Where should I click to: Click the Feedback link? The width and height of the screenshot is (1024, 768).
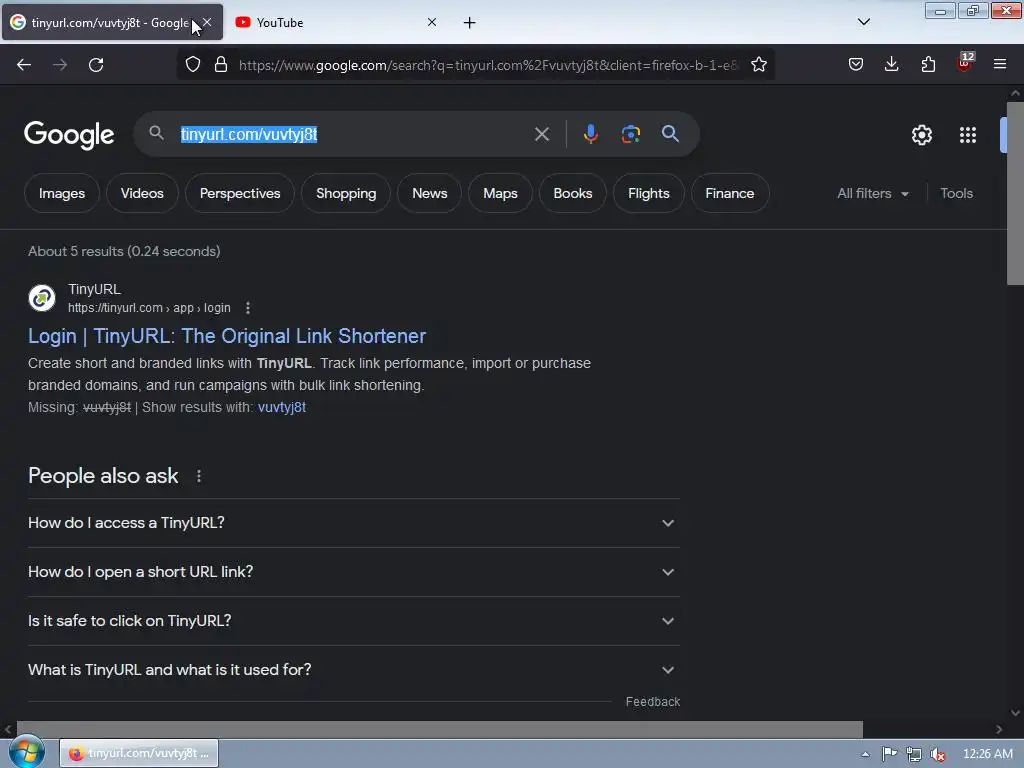tap(653, 702)
